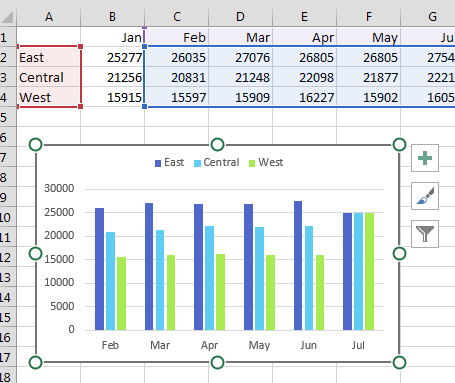Click the West bar for Apr

coord(220,292)
